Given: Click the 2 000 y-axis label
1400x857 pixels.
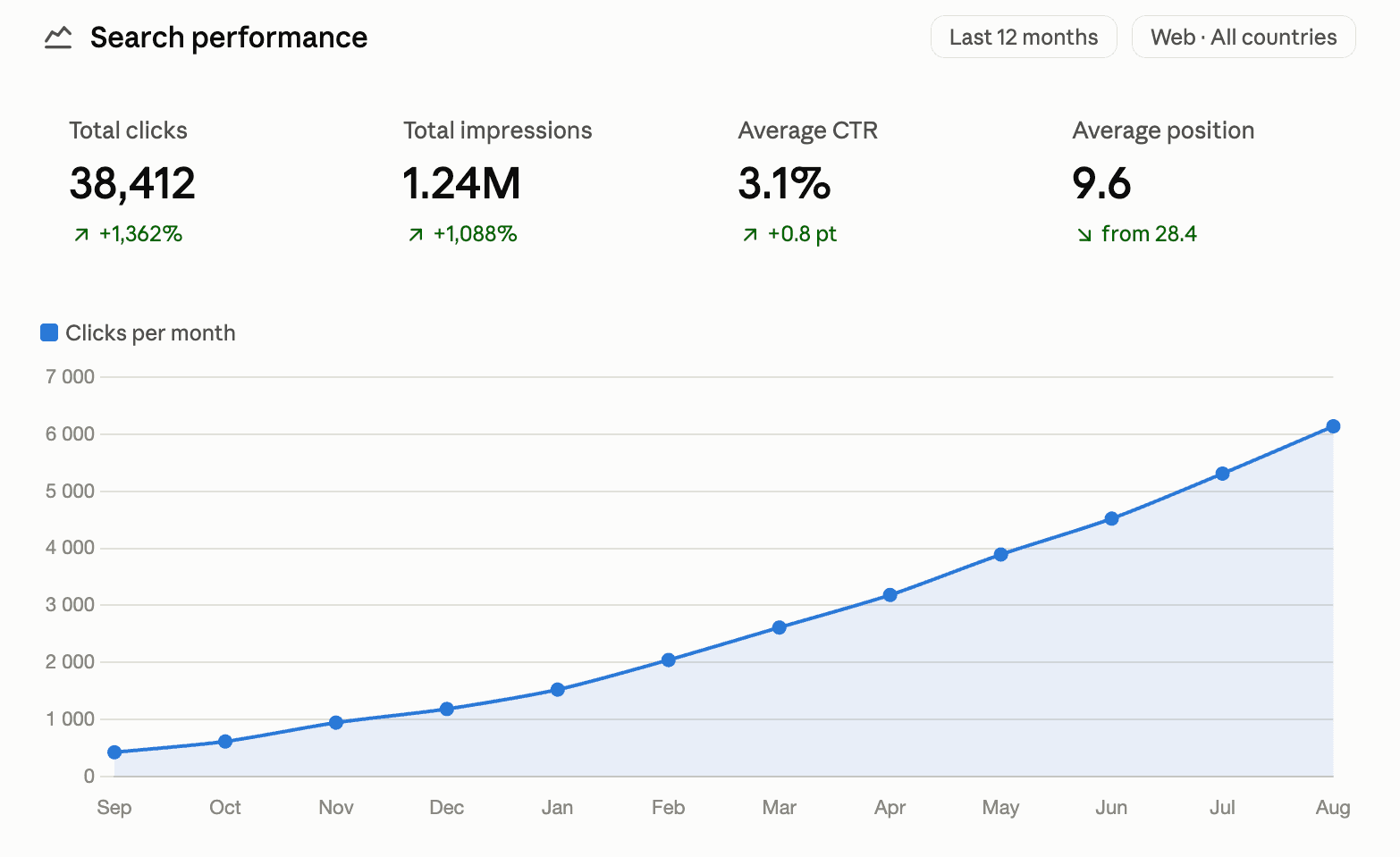Looking at the screenshot, I should [x=70, y=662].
